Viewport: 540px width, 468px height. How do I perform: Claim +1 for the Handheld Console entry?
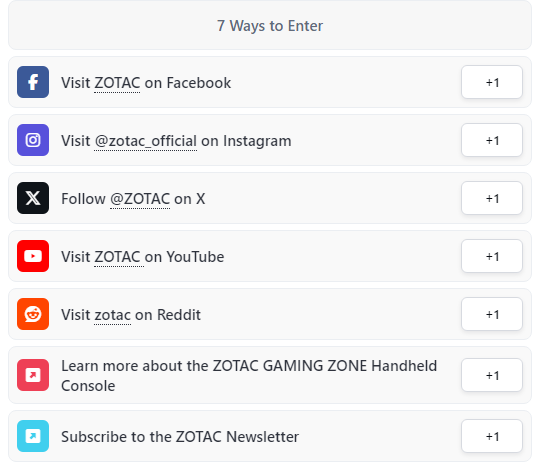tap(492, 375)
